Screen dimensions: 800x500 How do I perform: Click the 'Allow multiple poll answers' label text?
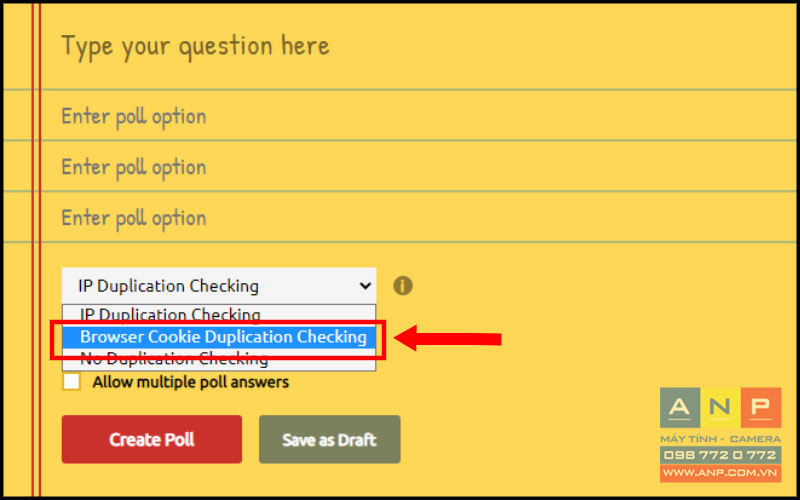coord(190,382)
